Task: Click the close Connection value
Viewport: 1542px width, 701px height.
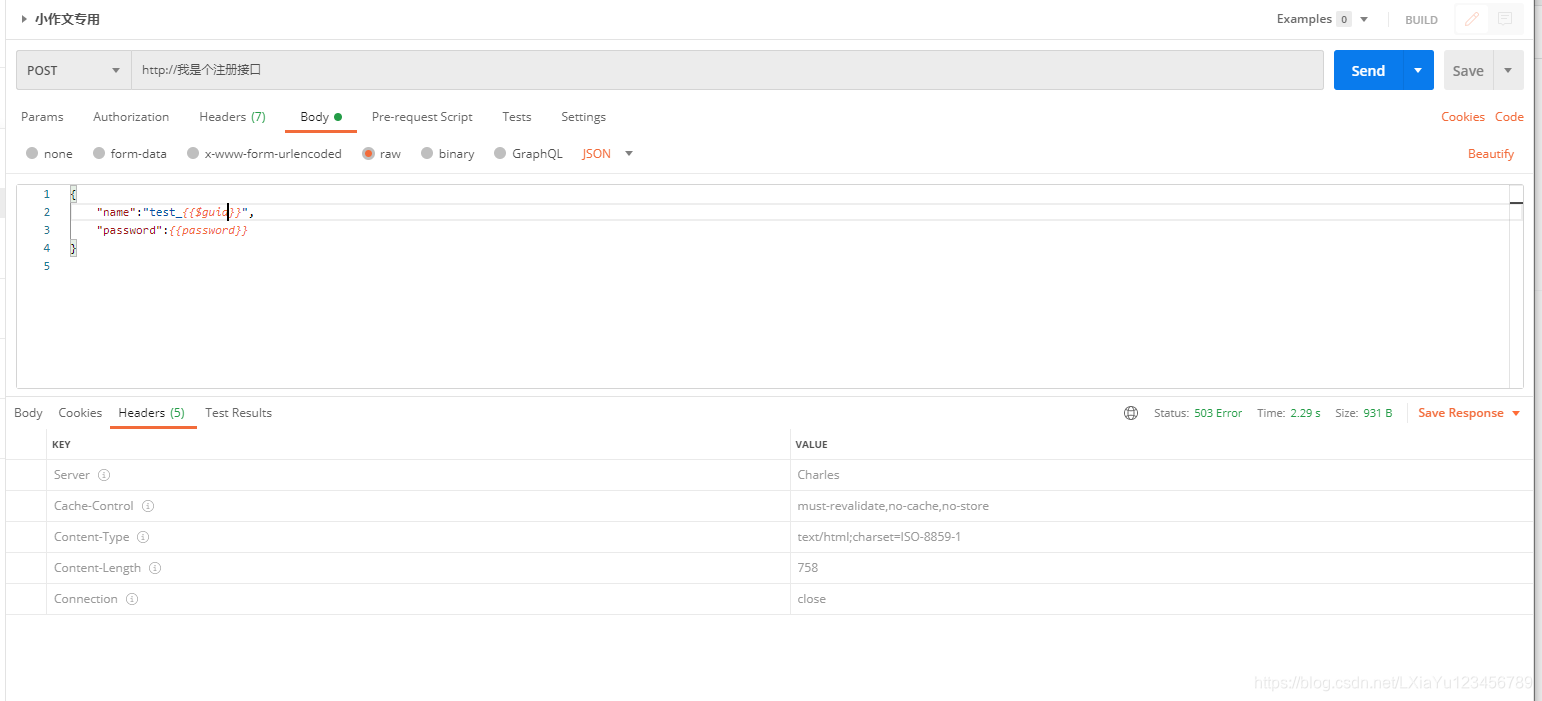Action: coord(811,599)
